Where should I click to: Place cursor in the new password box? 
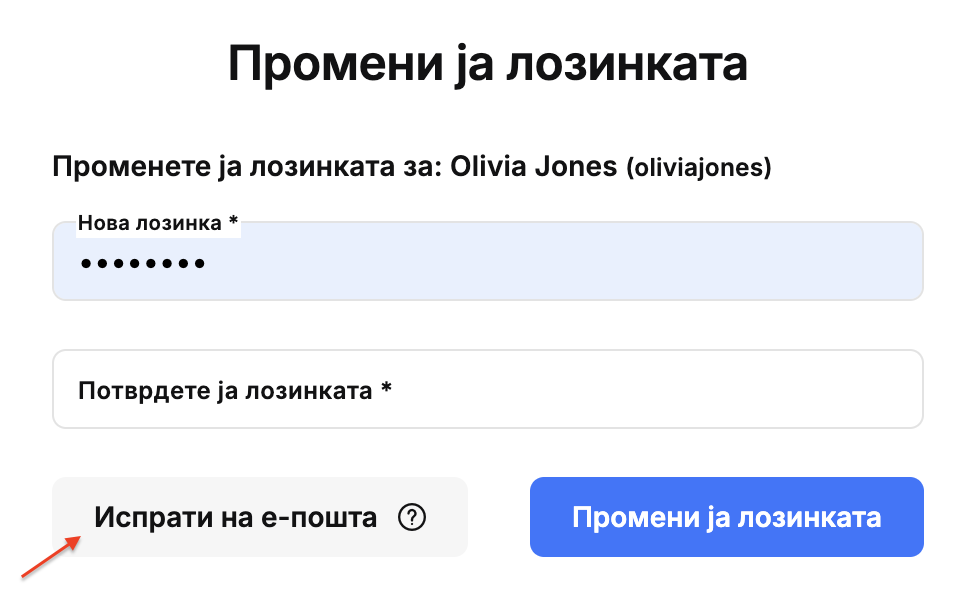tap(488, 261)
